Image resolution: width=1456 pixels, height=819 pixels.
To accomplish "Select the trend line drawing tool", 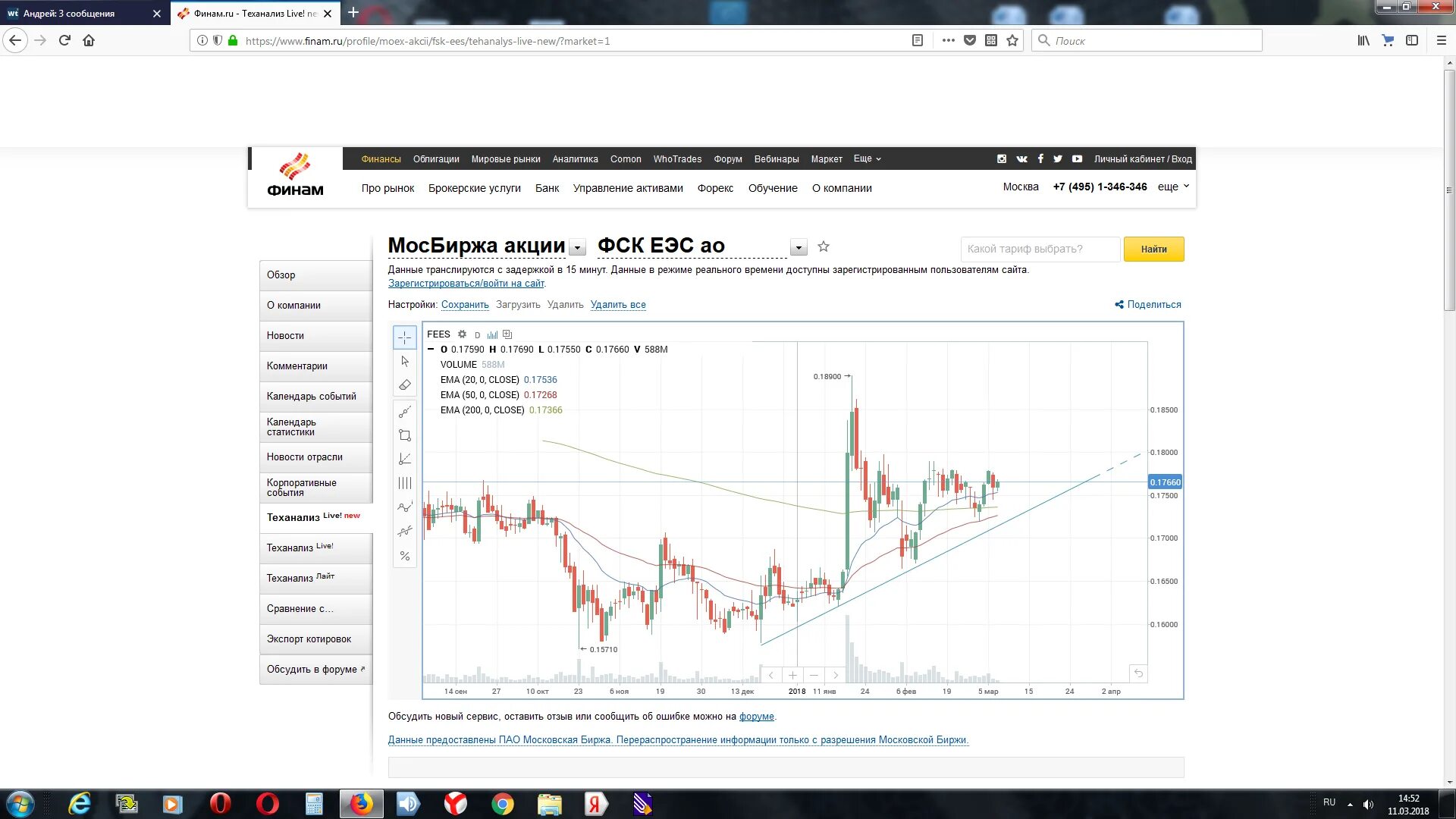I will [405, 412].
